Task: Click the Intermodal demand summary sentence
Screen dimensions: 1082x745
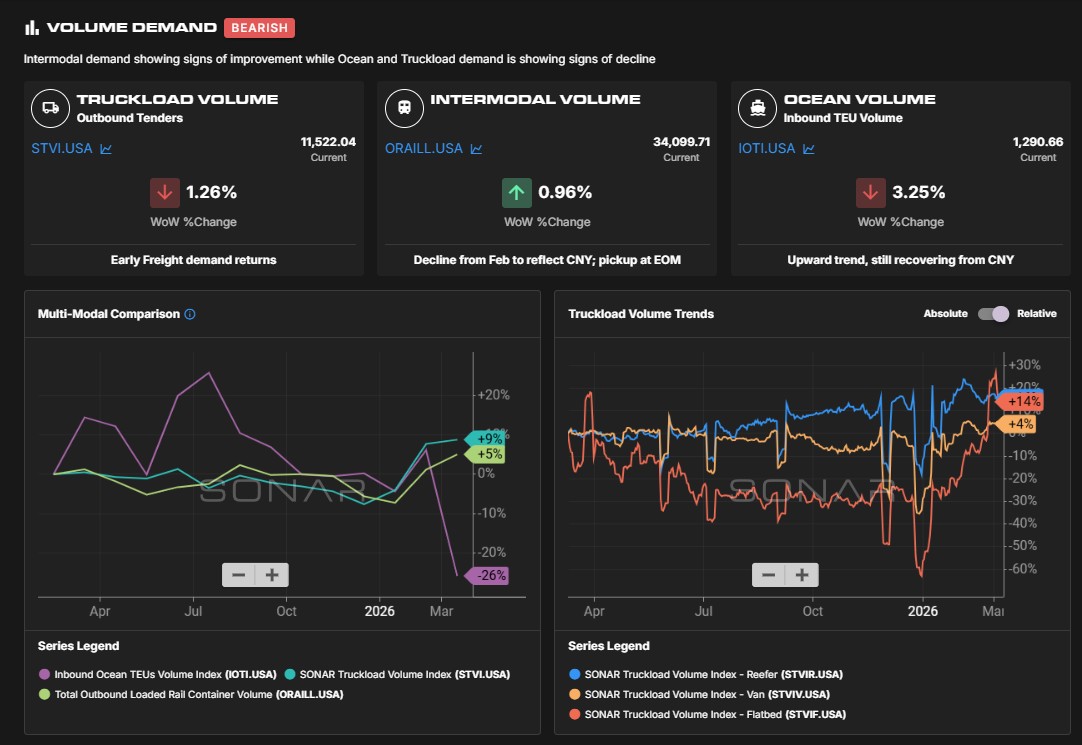Action: click(x=340, y=59)
